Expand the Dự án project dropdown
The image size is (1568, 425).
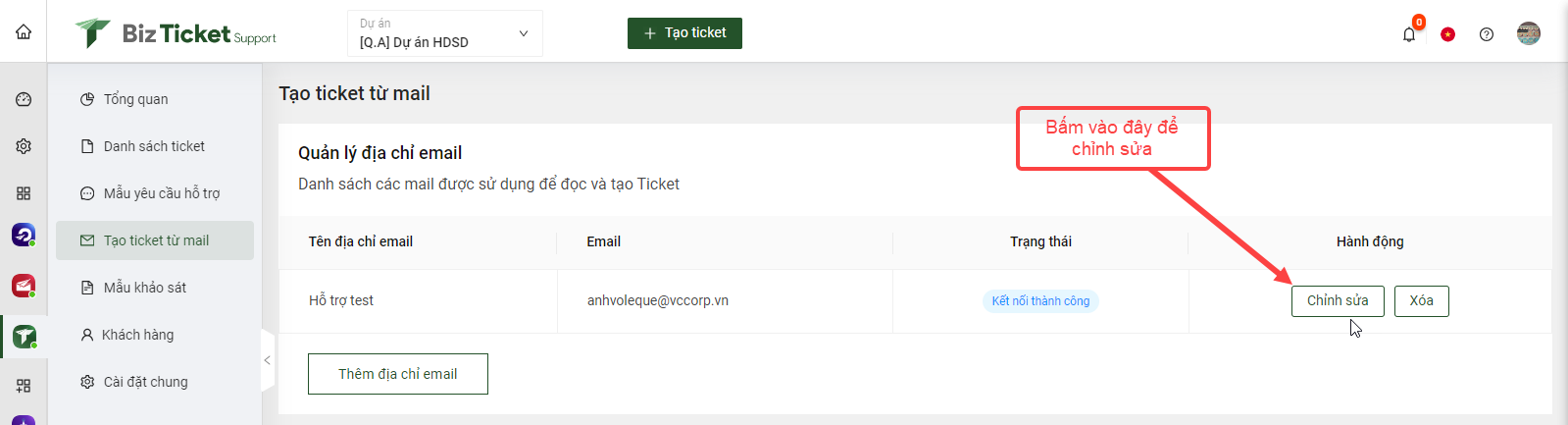coord(445,33)
